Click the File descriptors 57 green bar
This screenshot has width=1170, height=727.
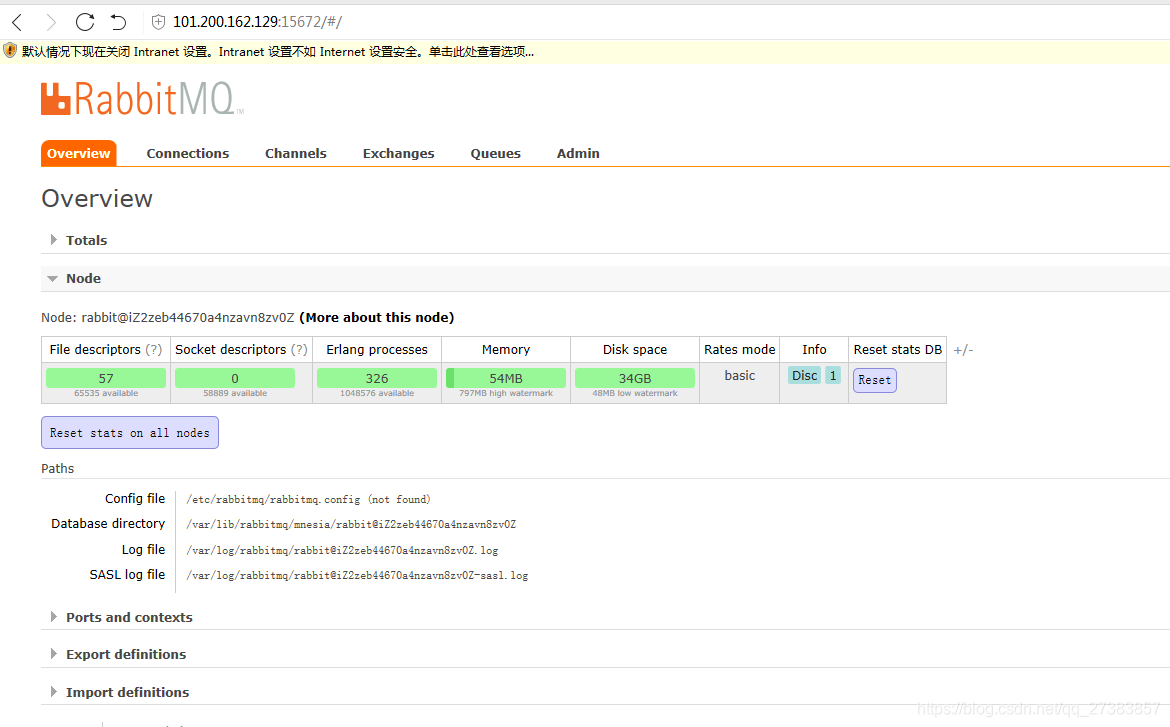click(x=106, y=378)
